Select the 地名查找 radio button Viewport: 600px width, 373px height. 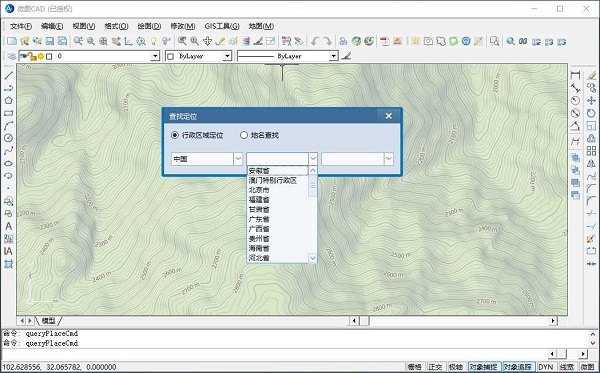(244, 135)
